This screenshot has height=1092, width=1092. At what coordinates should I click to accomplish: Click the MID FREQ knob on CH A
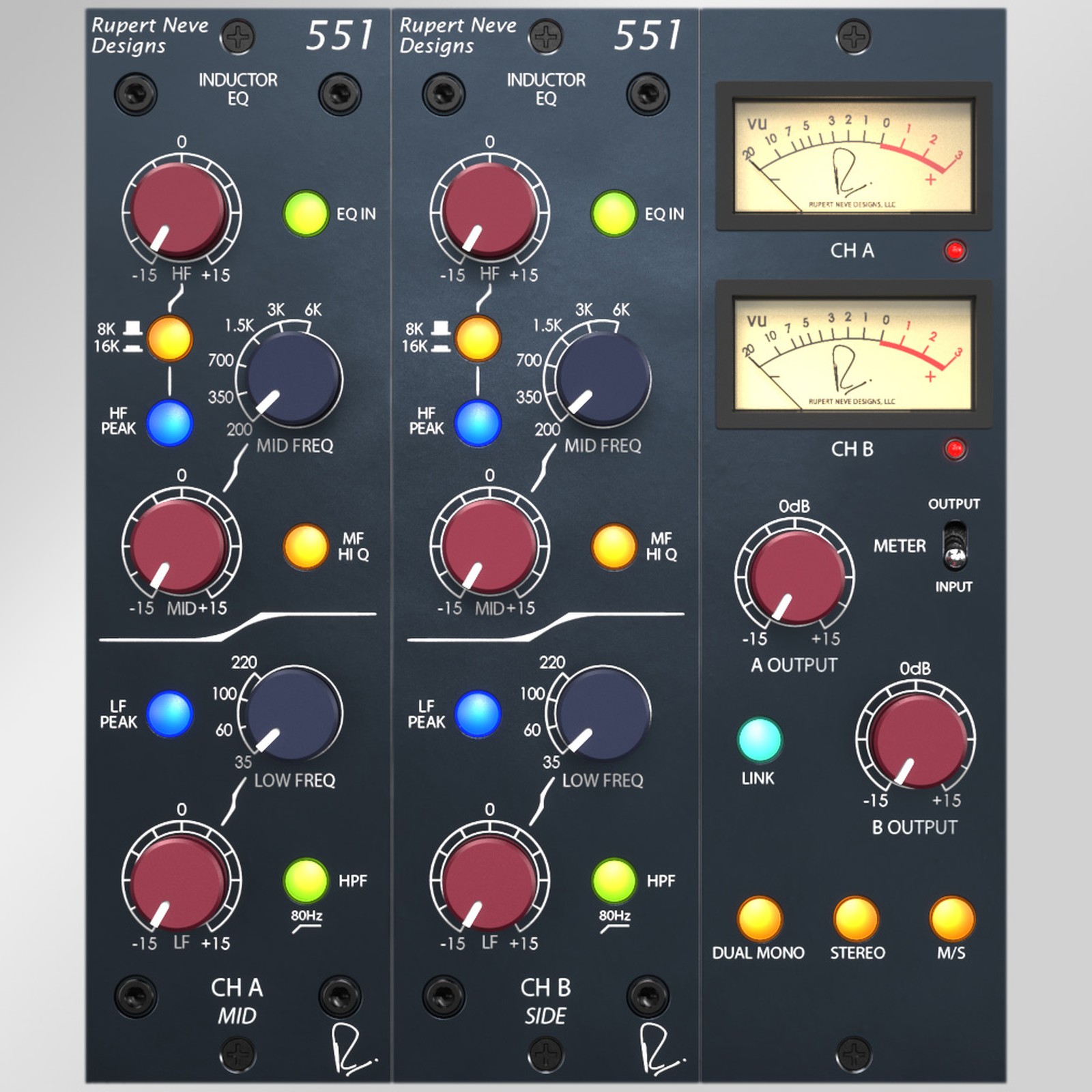[294, 379]
